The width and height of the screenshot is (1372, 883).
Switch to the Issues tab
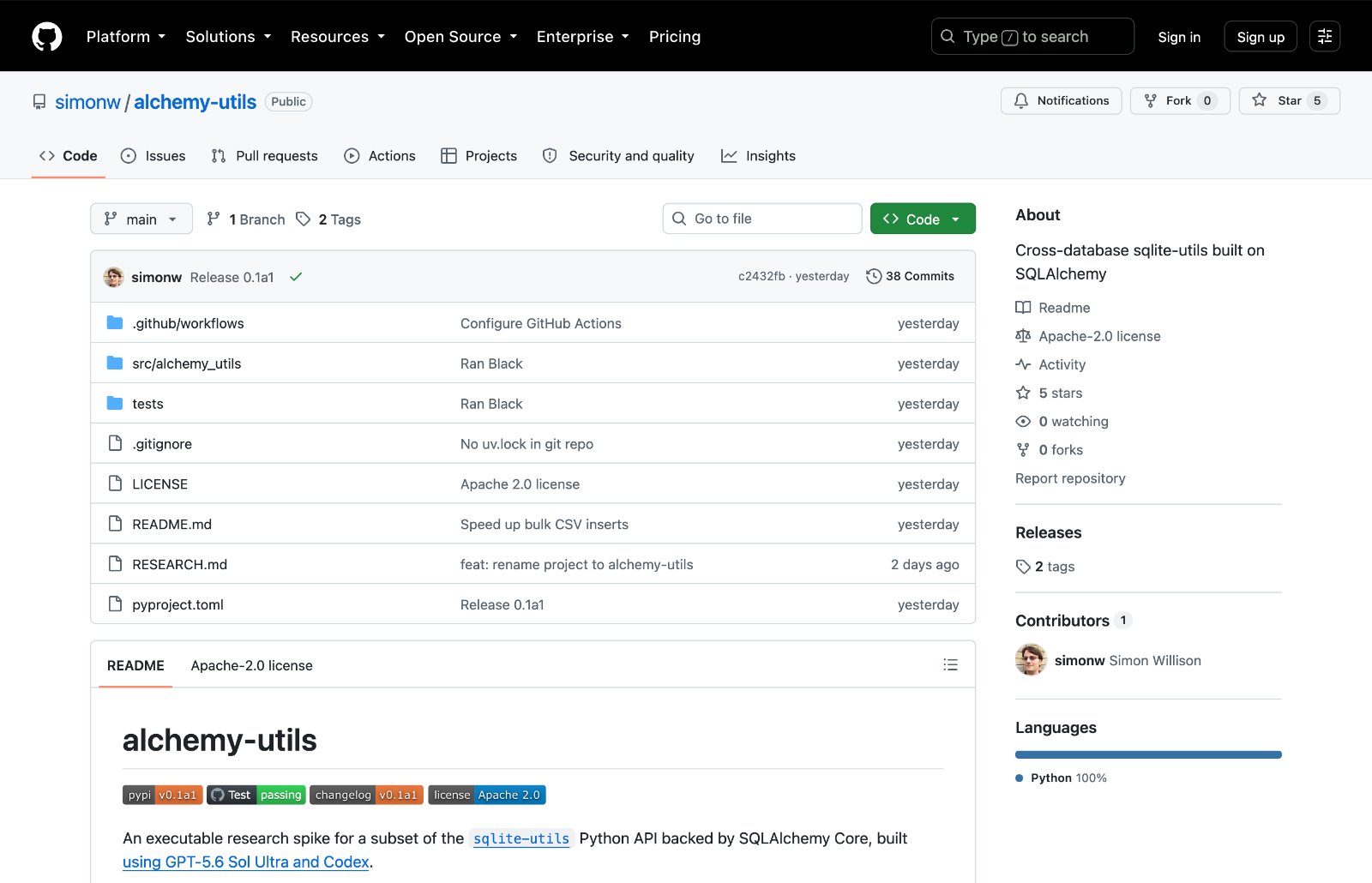[x=153, y=155]
